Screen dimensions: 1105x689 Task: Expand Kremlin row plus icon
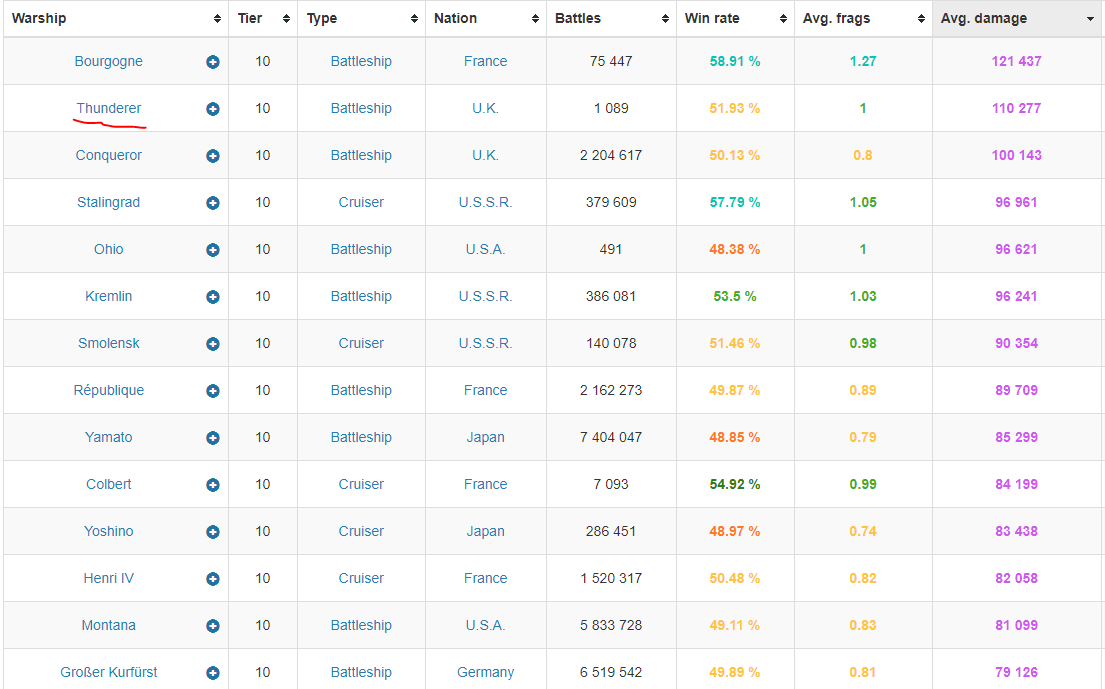tap(212, 297)
